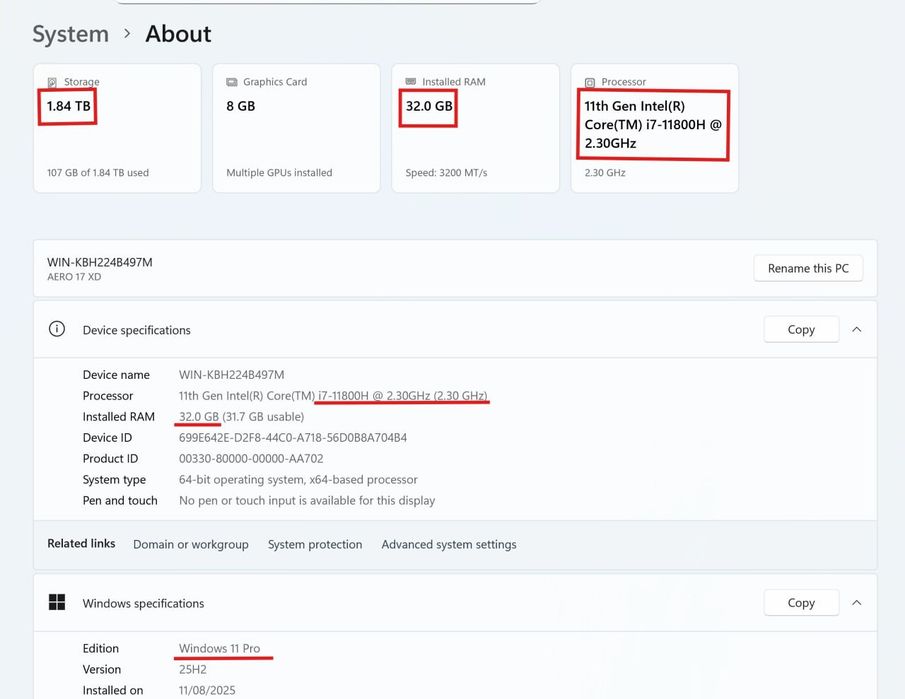Image resolution: width=905 pixels, height=699 pixels.
Task: Copy the Windows specifications
Action: pyautogui.click(x=801, y=603)
